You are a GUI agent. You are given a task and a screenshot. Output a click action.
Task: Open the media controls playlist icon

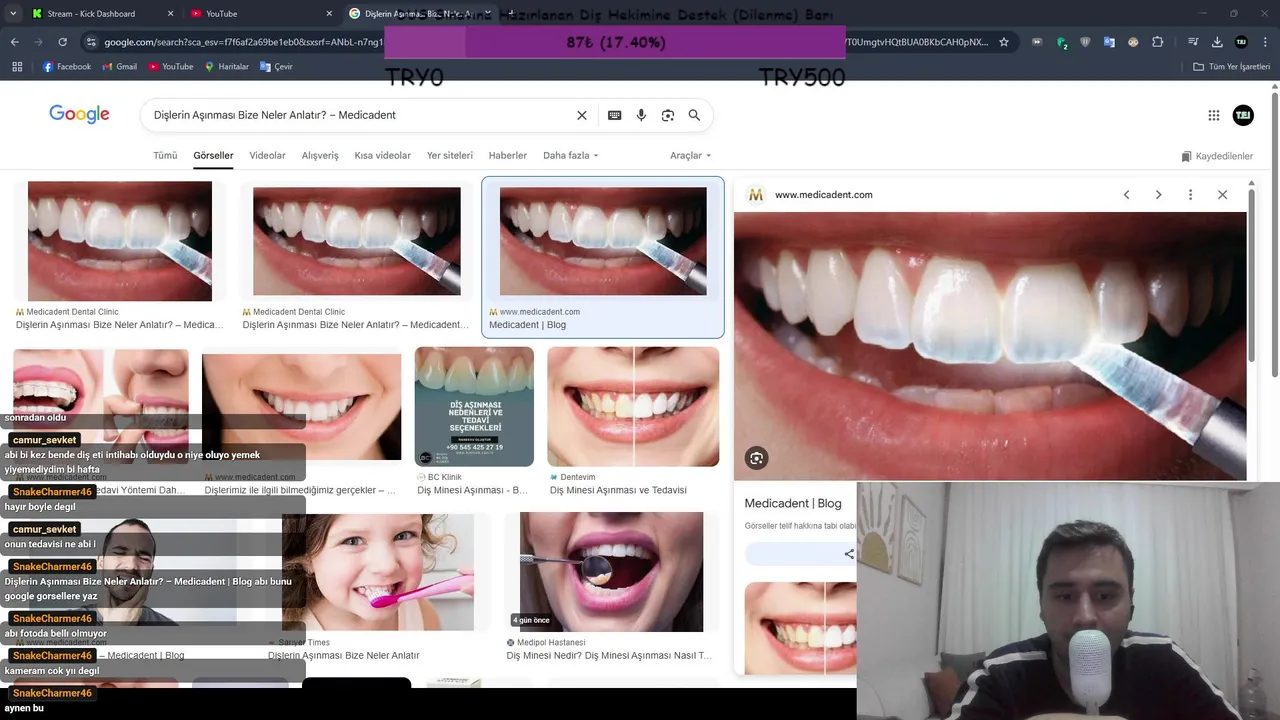pyautogui.click(x=1193, y=42)
